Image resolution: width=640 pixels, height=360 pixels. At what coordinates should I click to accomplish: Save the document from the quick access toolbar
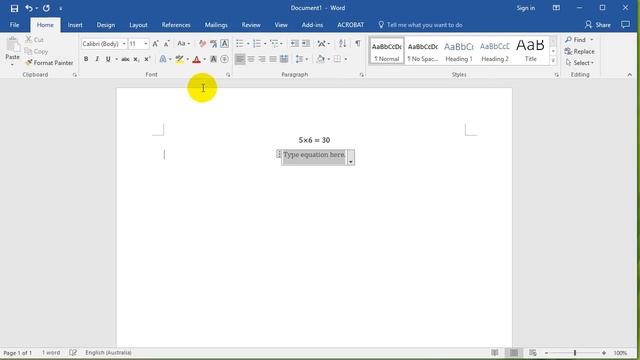14,8
